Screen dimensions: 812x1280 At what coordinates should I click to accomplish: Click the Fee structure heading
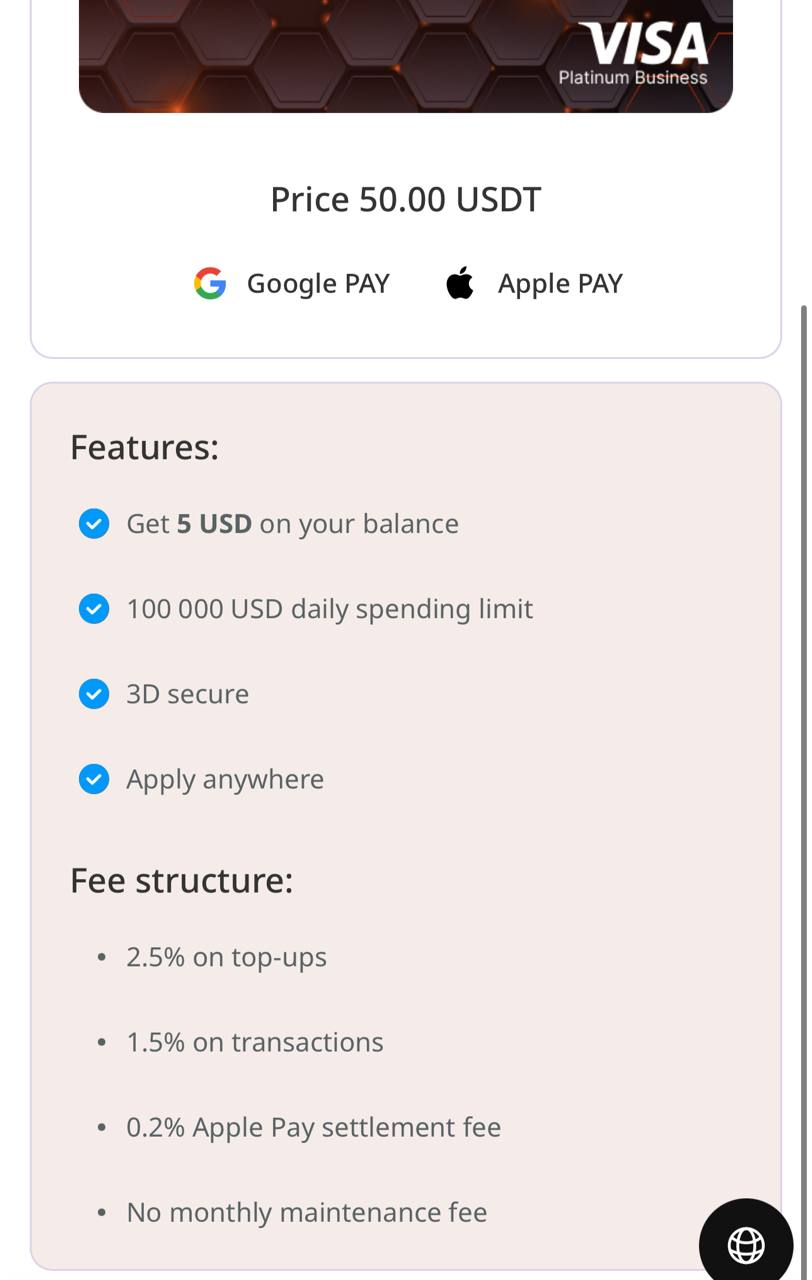pyautogui.click(x=181, y=881)
